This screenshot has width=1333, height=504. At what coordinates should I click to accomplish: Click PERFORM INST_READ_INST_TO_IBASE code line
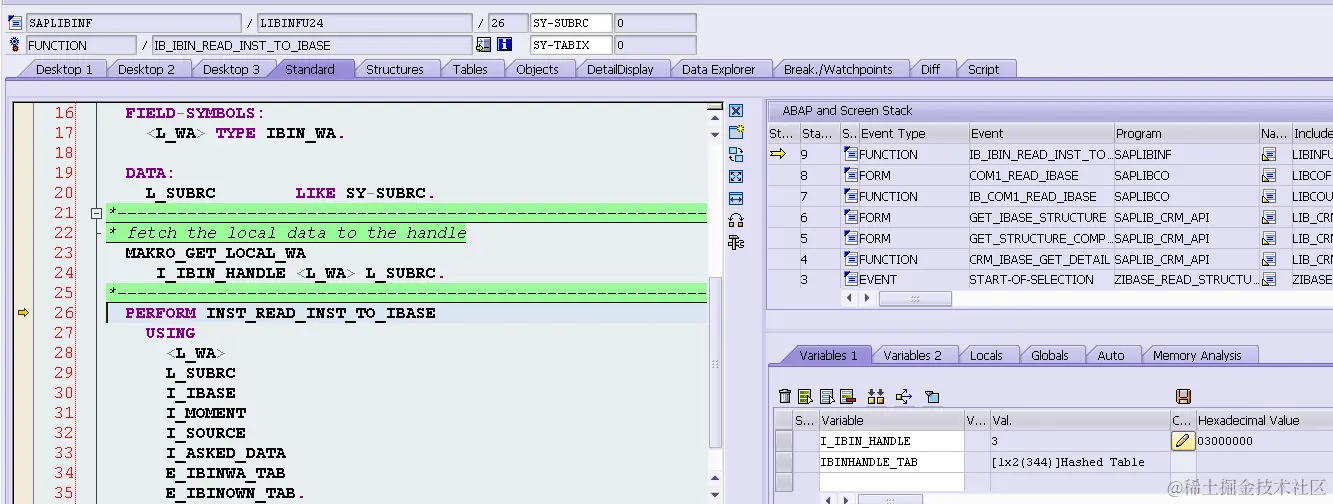[280, 313]
